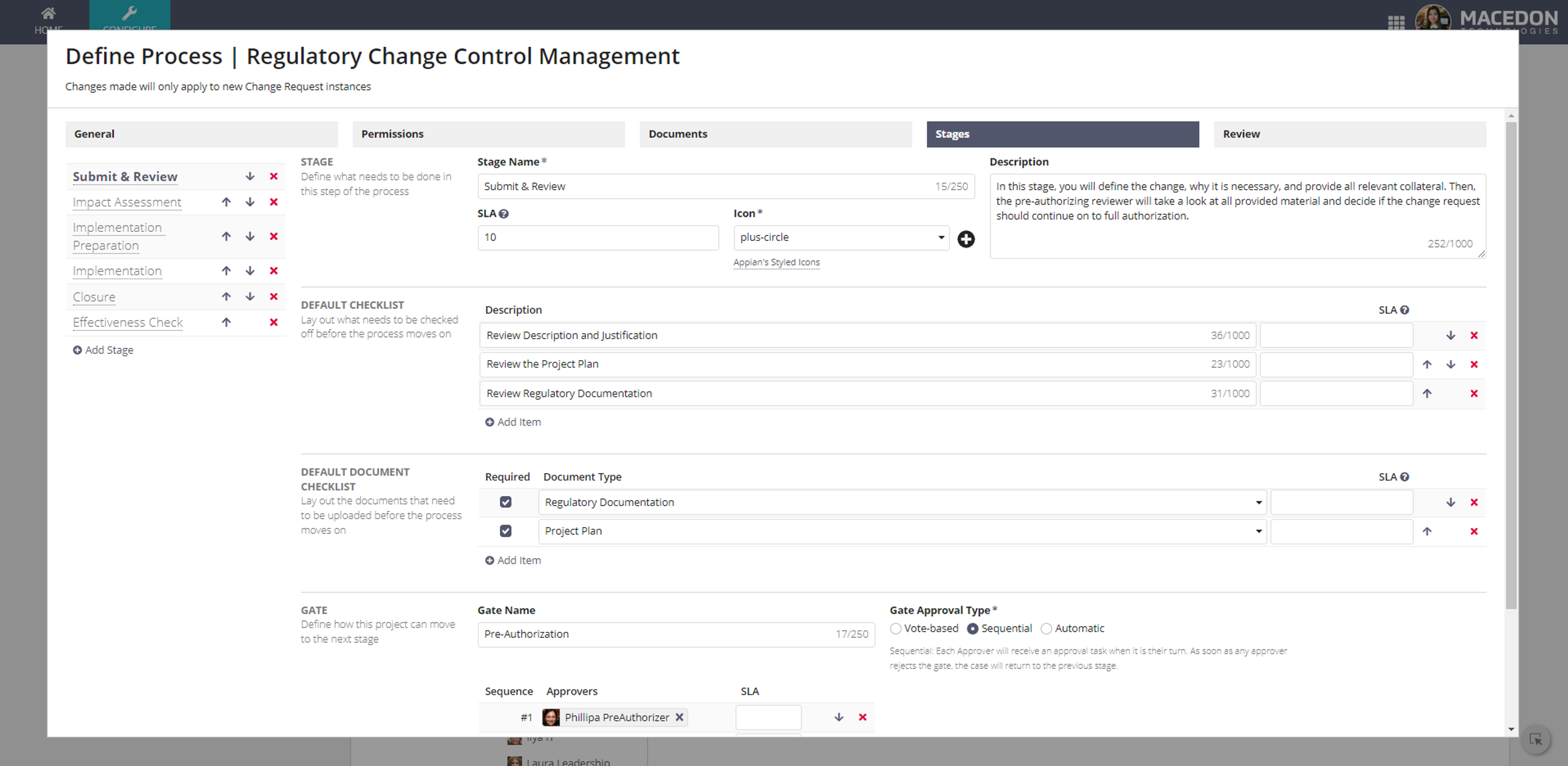Screen dimensions: 1568x766
Task: Delete the Effectiveness Check stage
Action: (x=274, y=323)
